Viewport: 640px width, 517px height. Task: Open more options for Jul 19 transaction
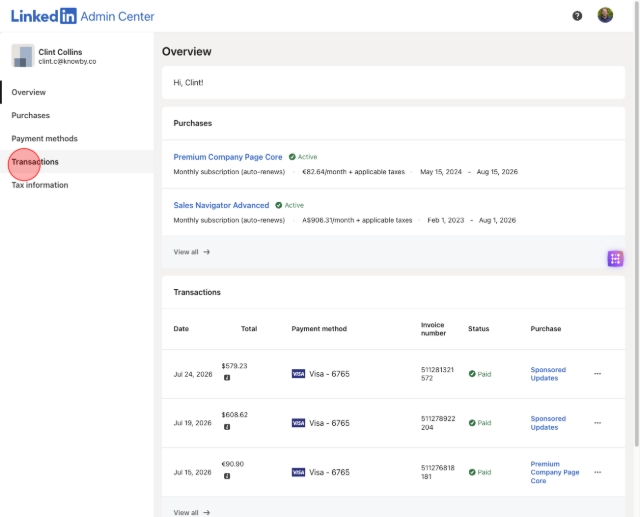coord(598,423)
